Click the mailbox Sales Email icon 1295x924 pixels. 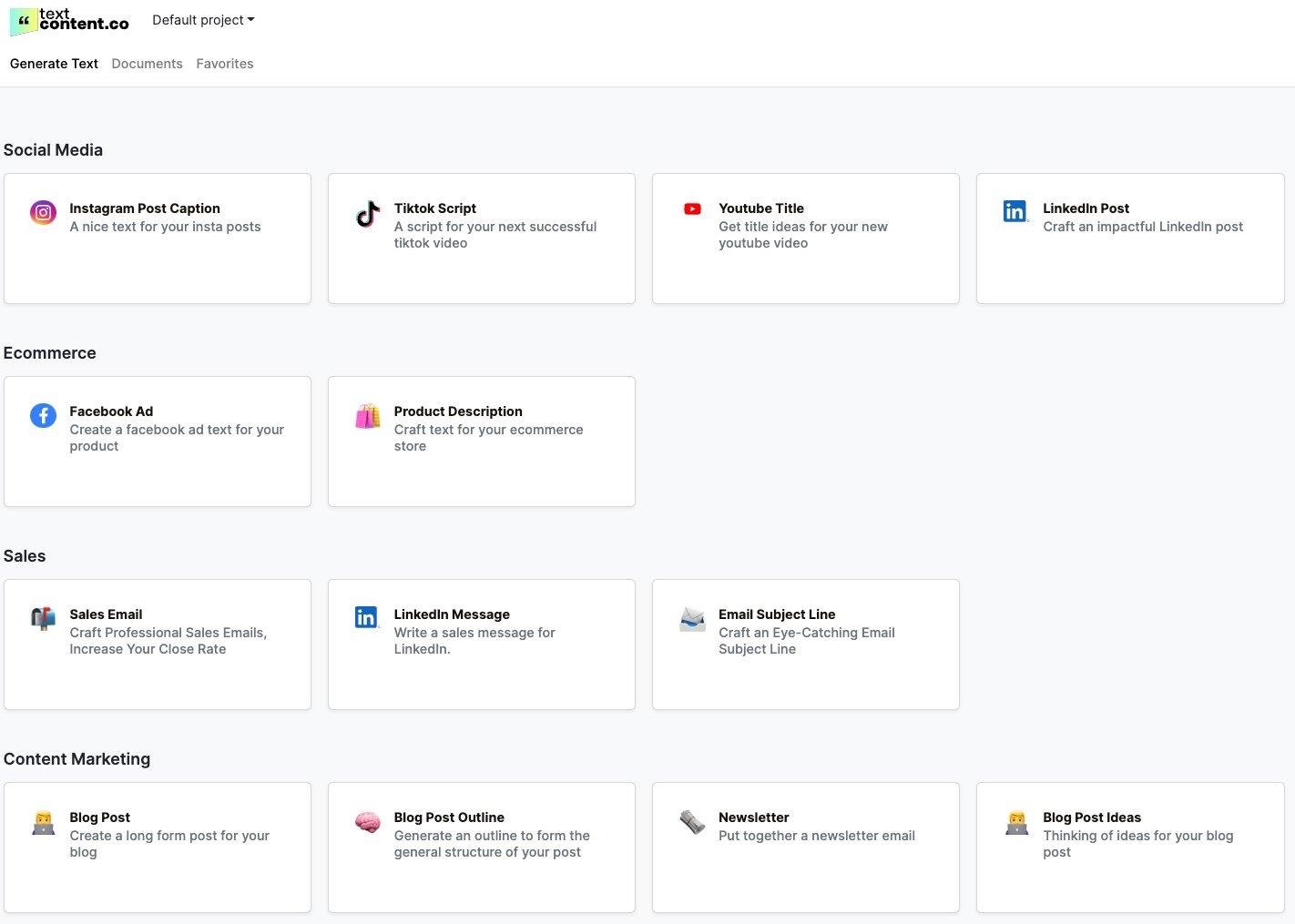pos(43,619)
